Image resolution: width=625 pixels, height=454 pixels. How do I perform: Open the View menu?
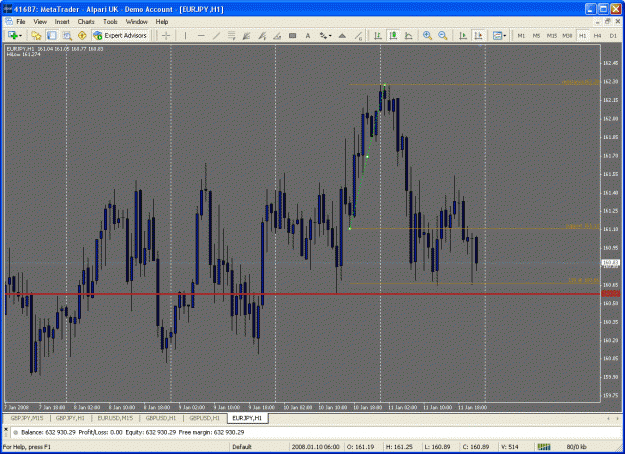tap(40, 22)
